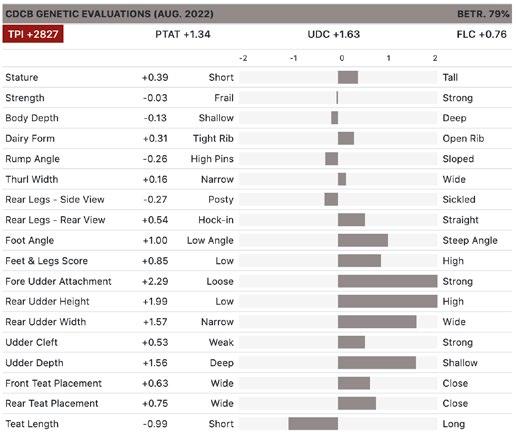Image resolution: width=516 pixels, height=436 pixels.
Task: Click the FLC +0.76 label
Action: [x=481, y=34]
